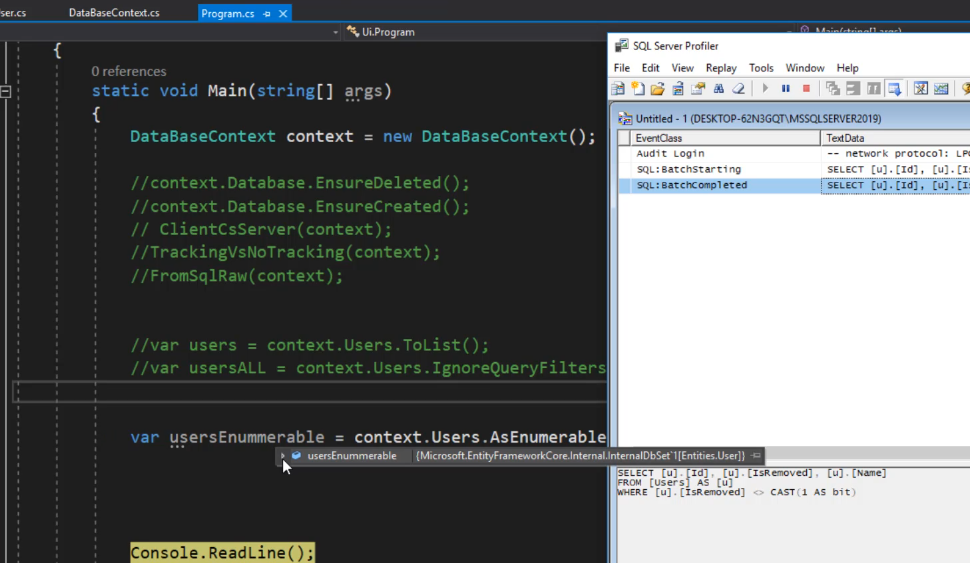Click FROM [Users] AS [u] line
This screenshot has width=970, height=563.
675,483
